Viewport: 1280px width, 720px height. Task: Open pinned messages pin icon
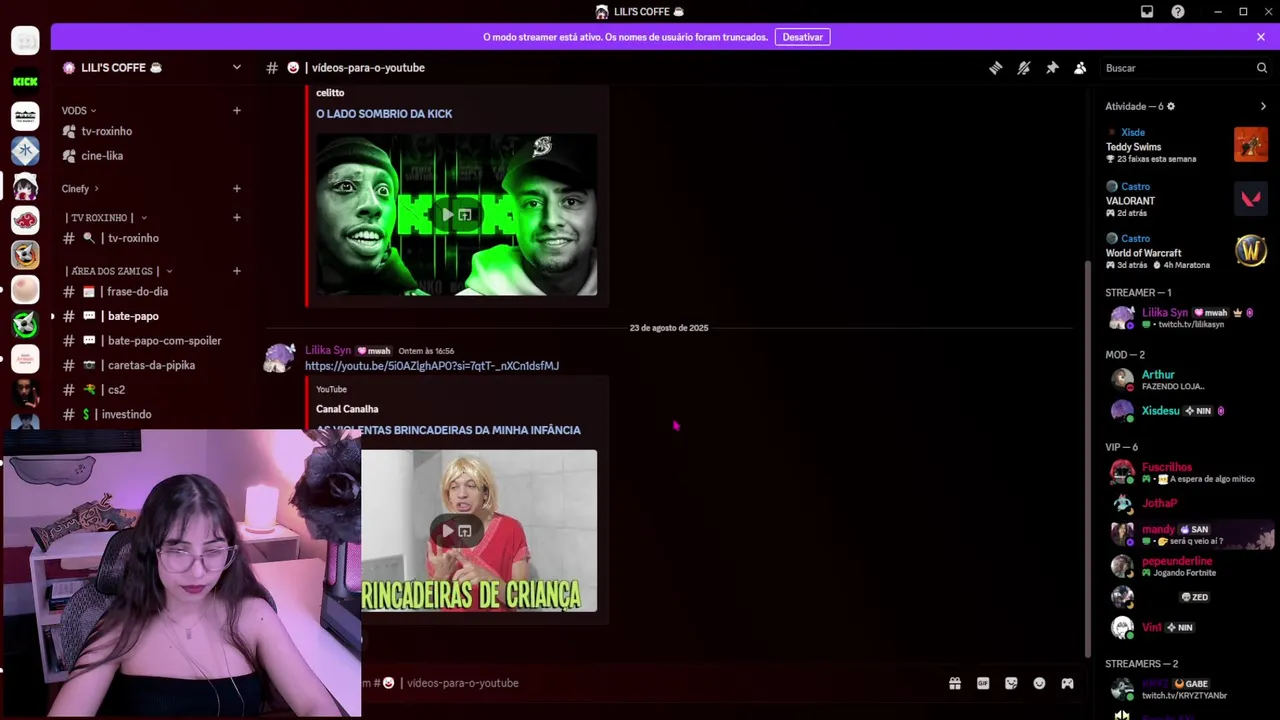(x=1052, y=68)
